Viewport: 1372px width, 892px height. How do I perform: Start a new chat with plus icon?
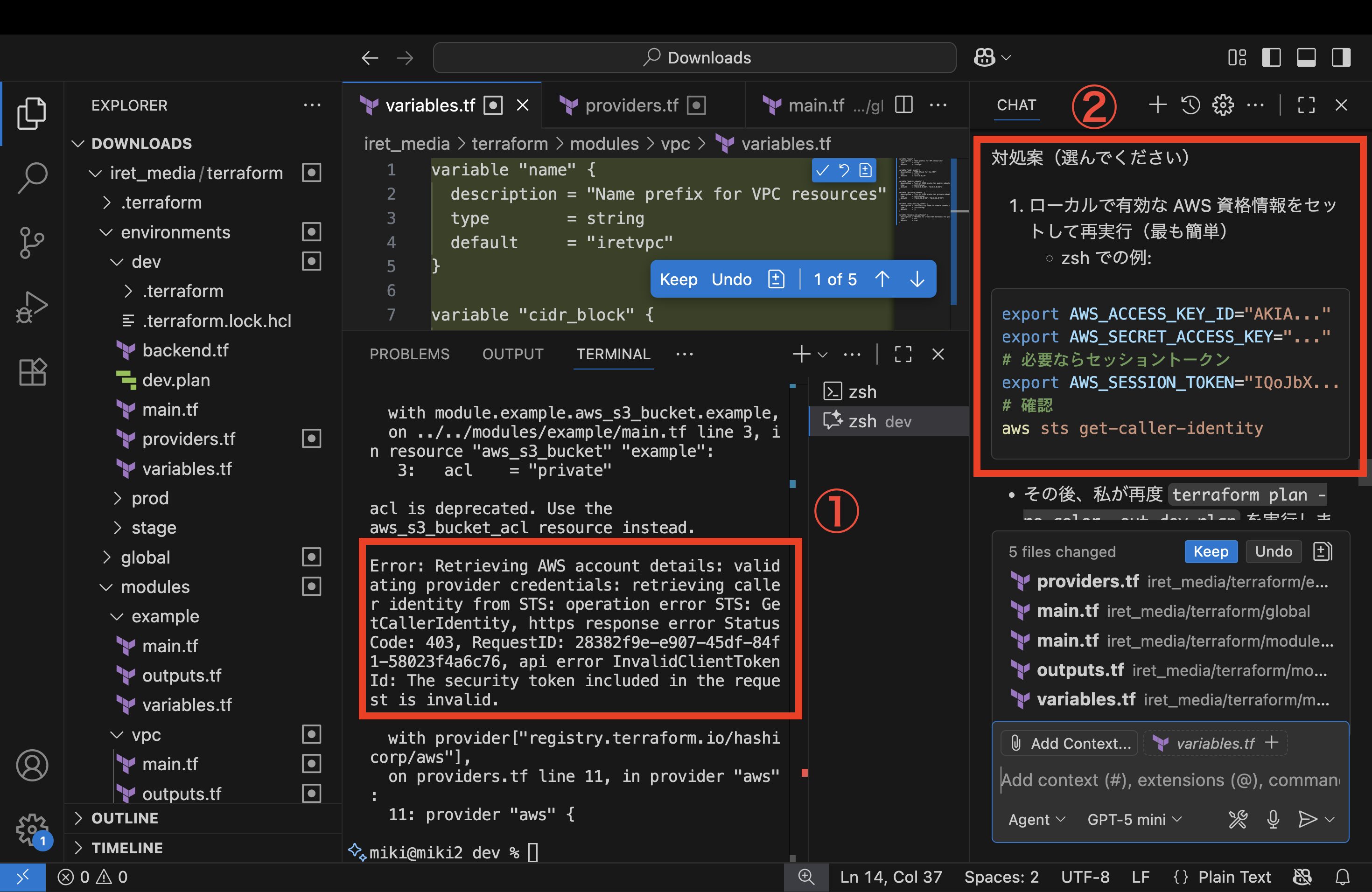(x=1157, y=105)
